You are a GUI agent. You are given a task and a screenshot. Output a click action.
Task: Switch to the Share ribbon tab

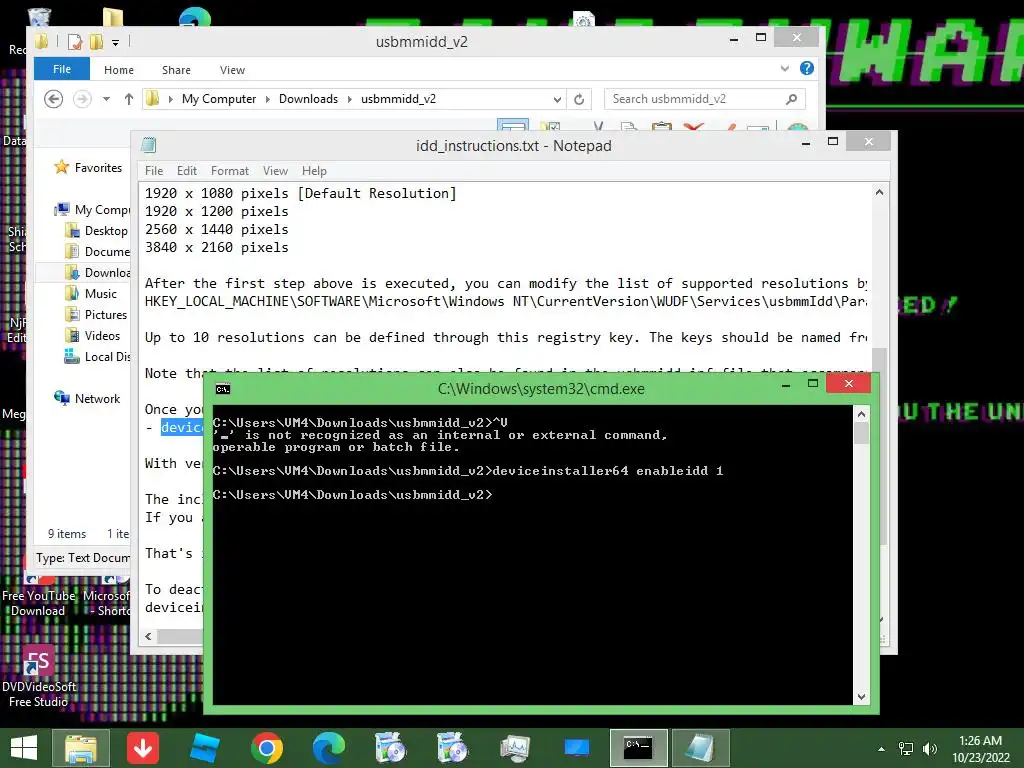click(176, 70)
